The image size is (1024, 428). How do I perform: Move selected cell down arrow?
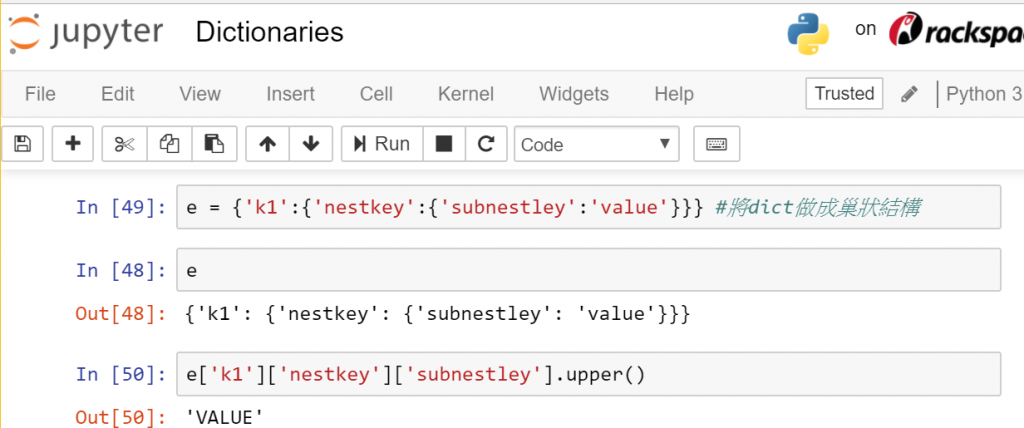311,144
